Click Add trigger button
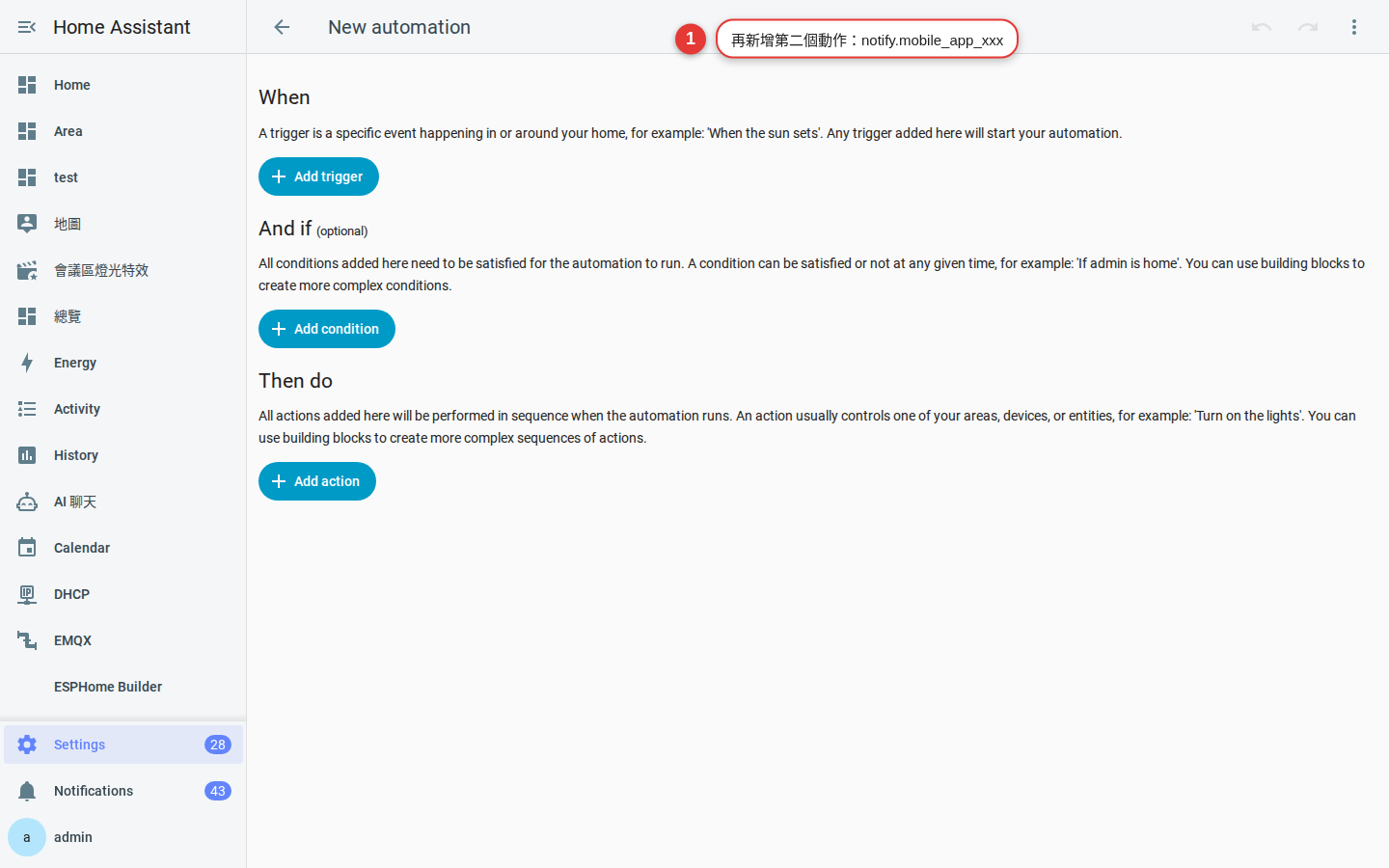This screenshot has width=1389, height=868. tap(318, 176)
